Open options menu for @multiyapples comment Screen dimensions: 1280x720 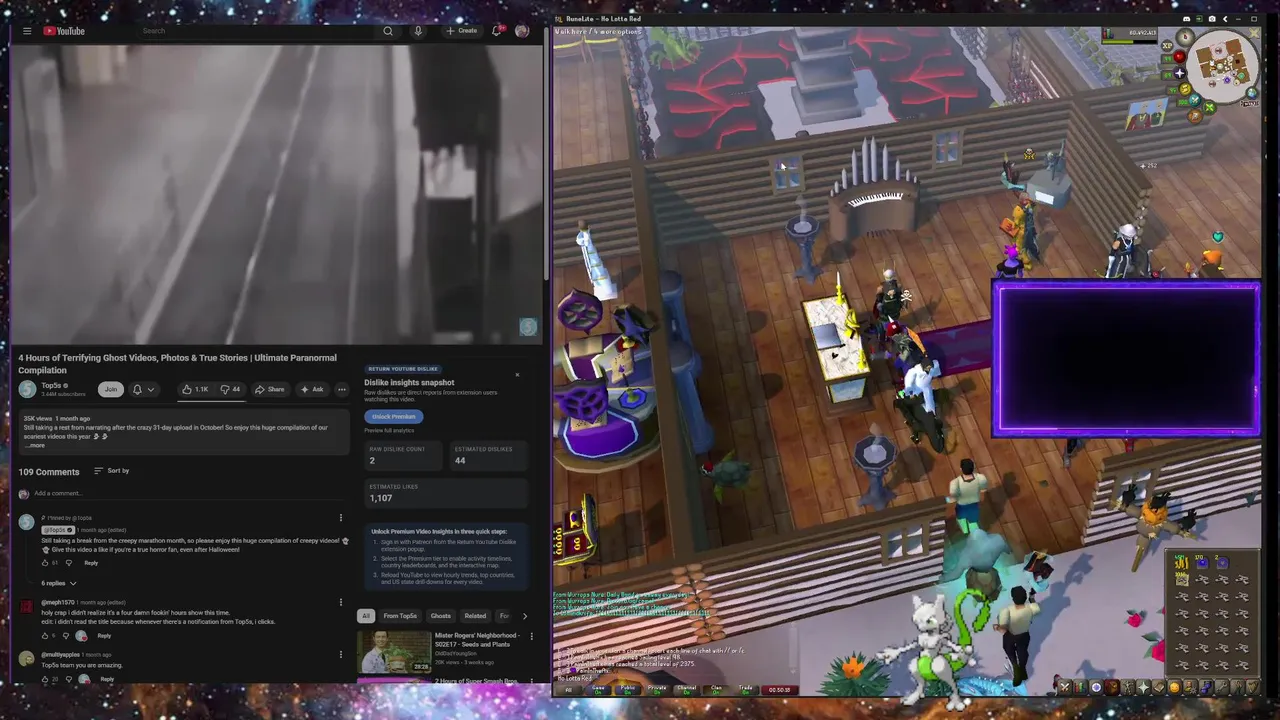click(340, 655)
